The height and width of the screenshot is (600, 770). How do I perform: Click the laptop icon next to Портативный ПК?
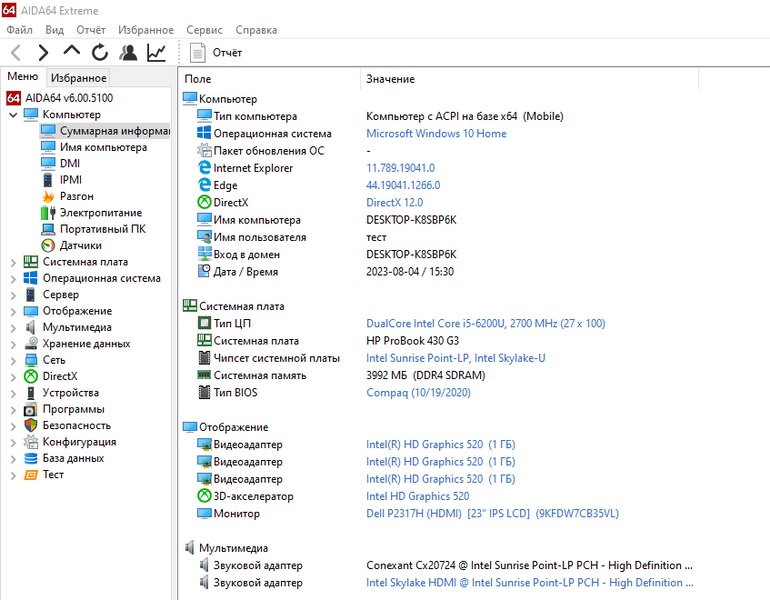[48, 229]
